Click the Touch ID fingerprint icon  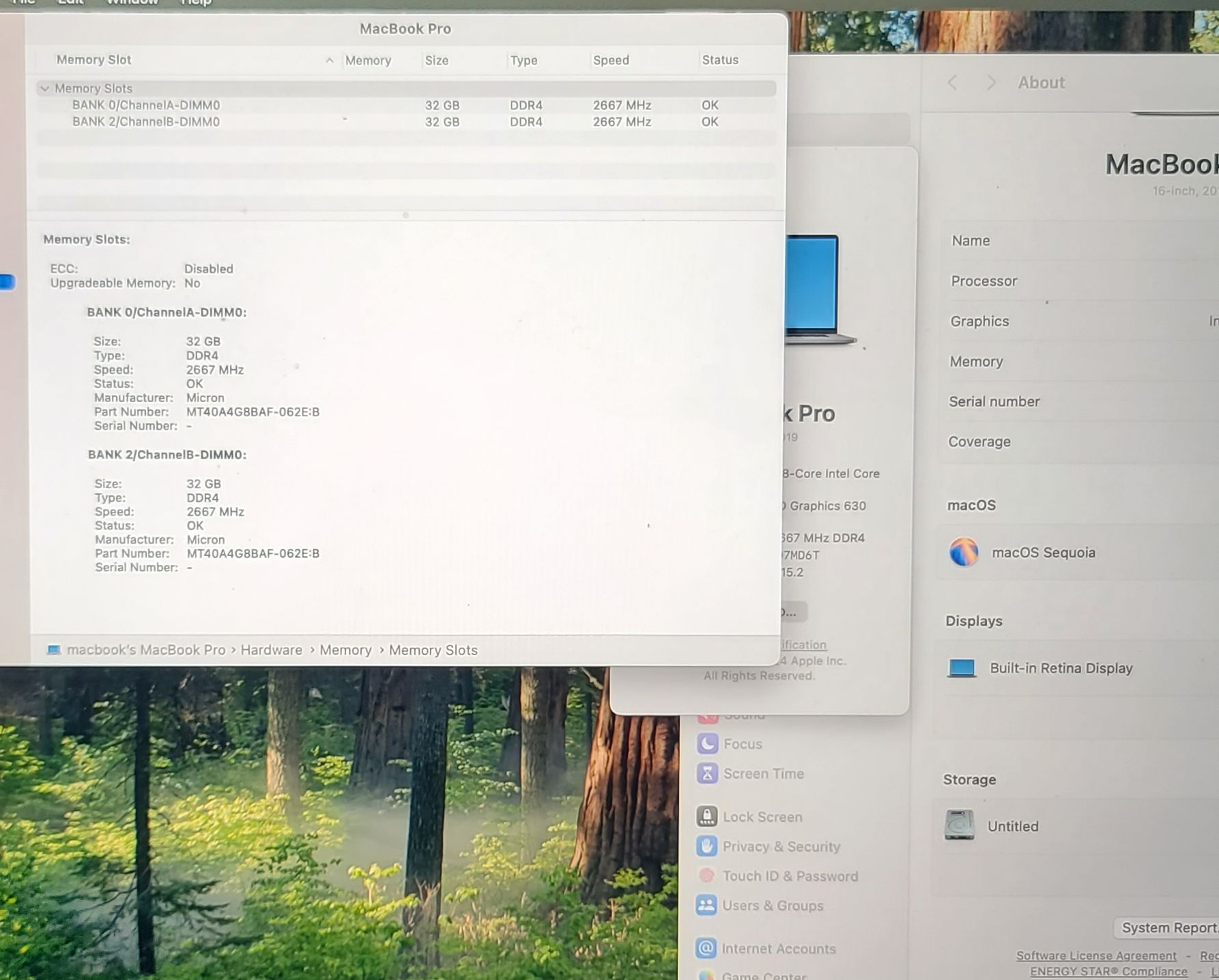(706, 876)
